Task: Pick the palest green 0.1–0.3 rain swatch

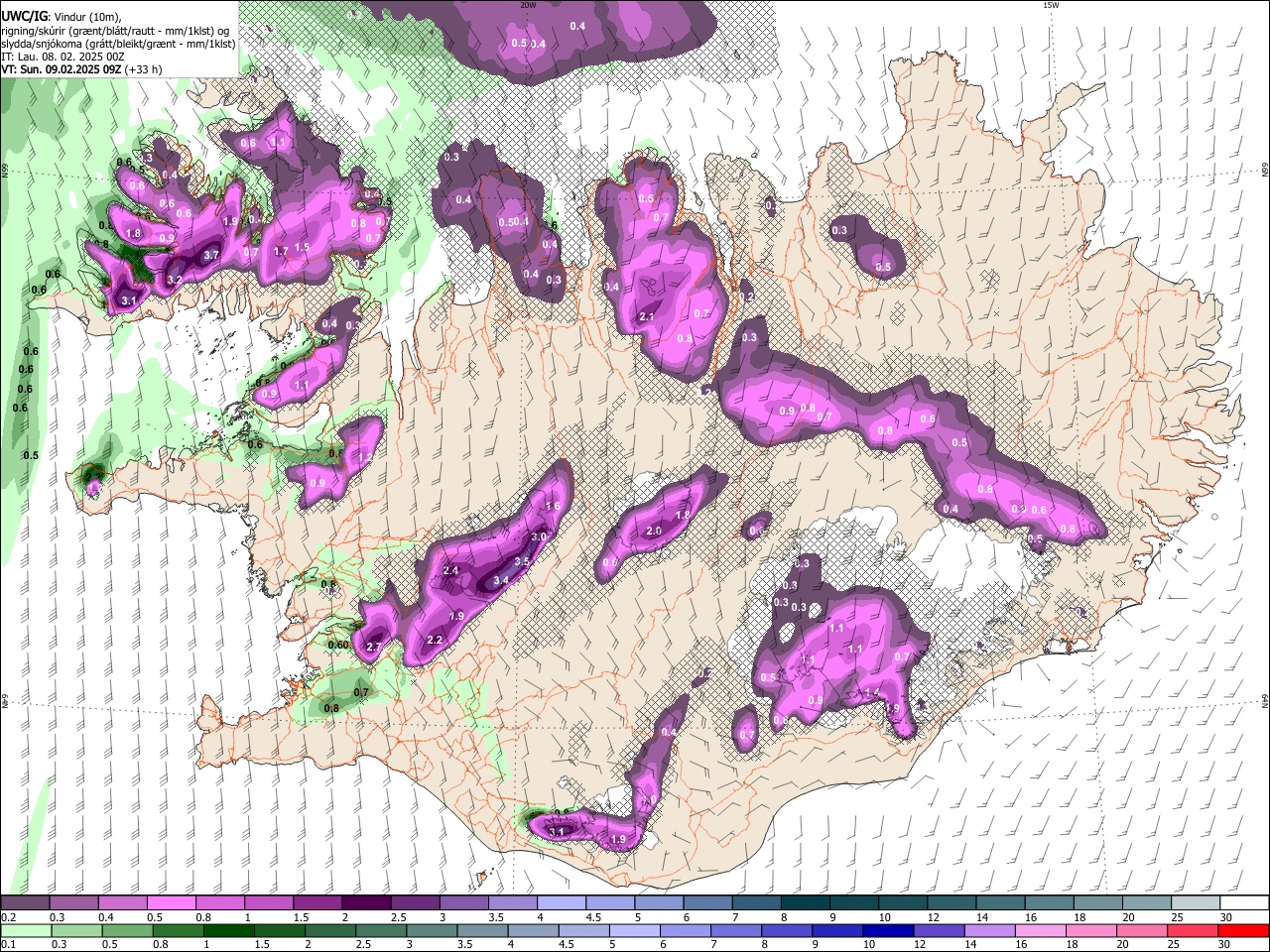Action: [25, 930]
